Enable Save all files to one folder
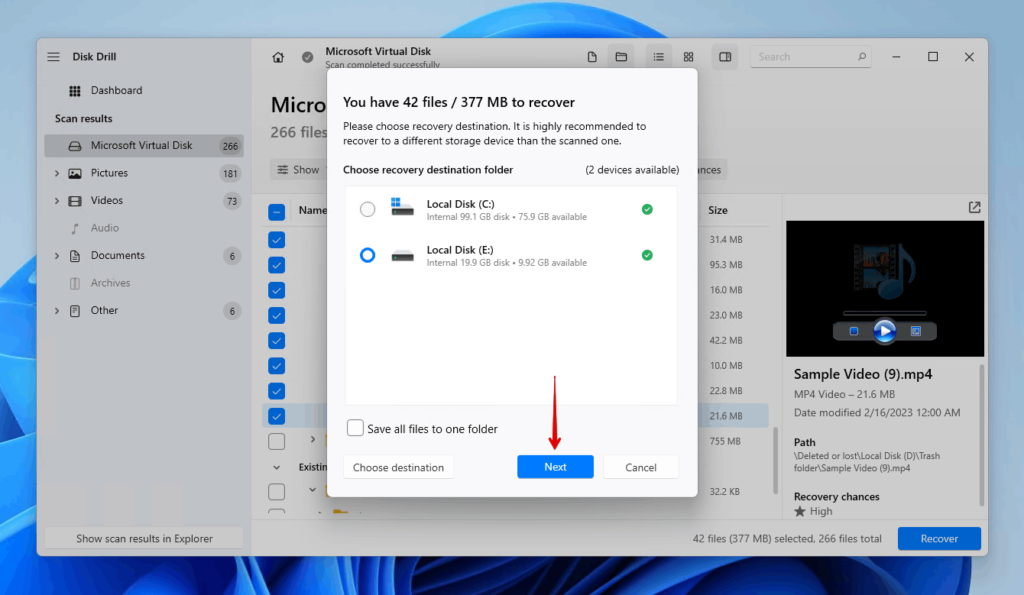Image resolution: width=1024 pixels, height=595 pixels. [x=355, y=427]
